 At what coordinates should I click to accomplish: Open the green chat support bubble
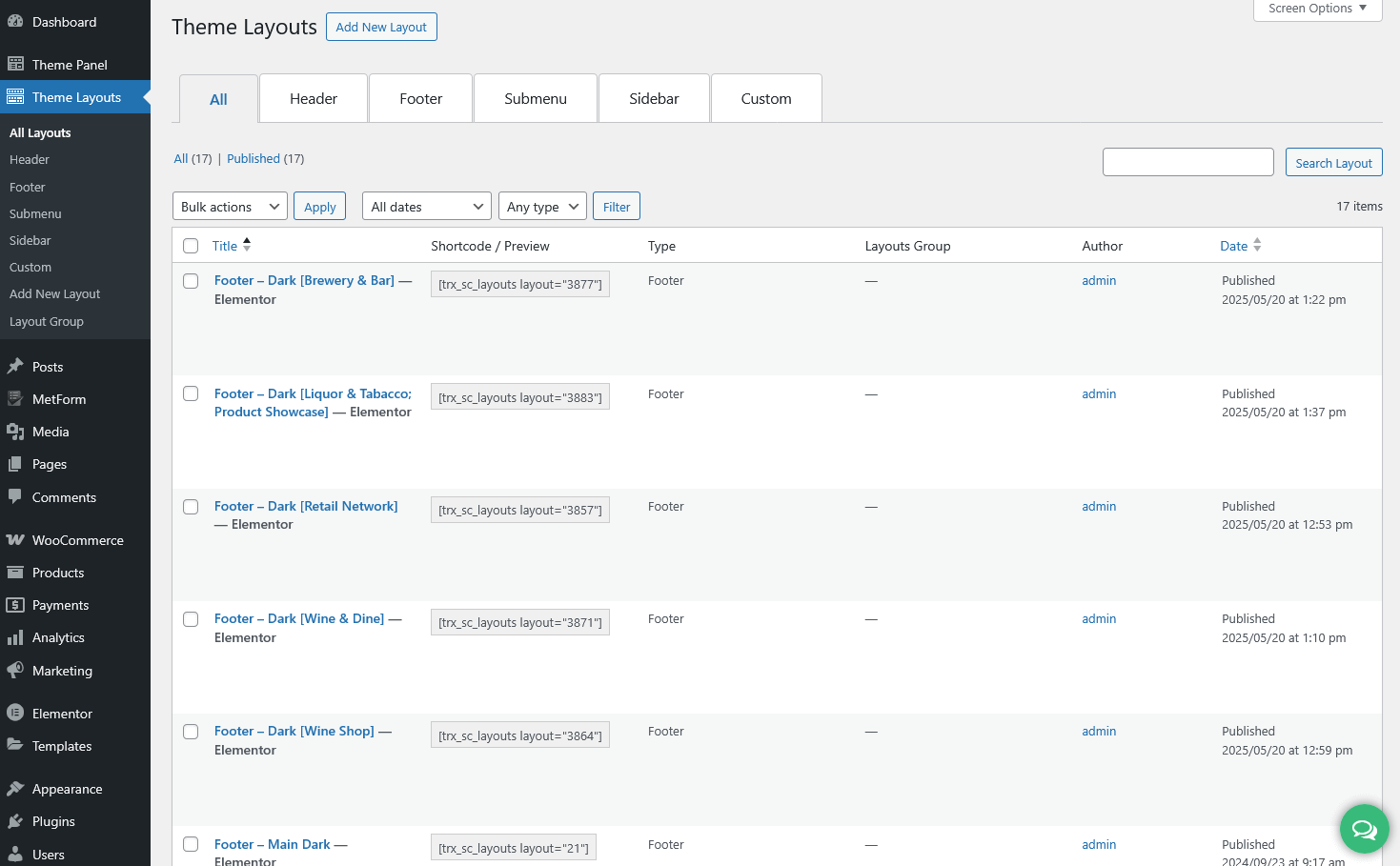point(1364,829)
